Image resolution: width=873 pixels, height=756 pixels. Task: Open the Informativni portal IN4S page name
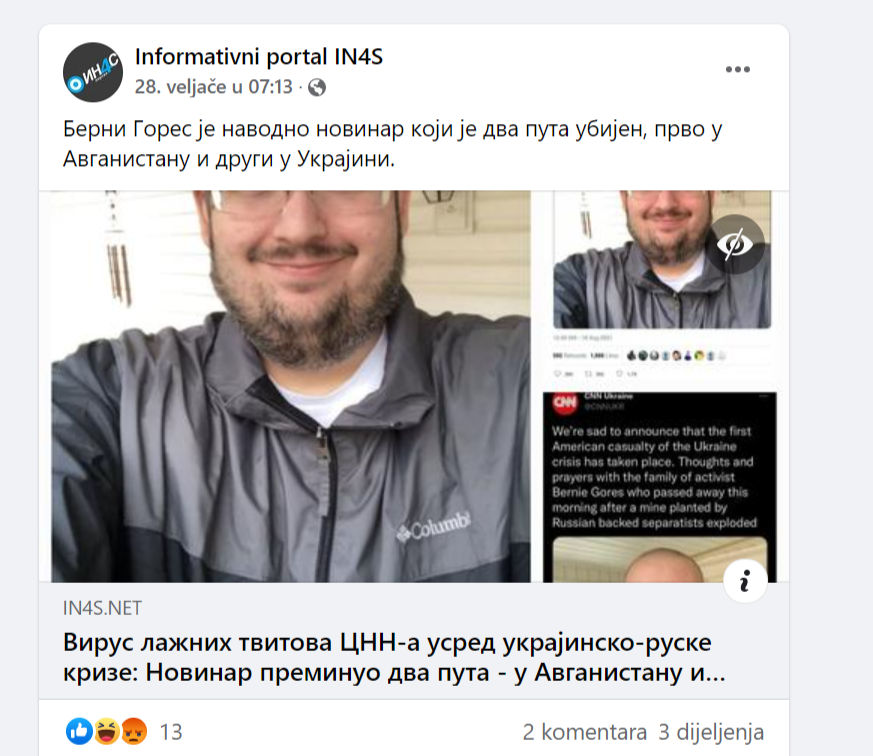[x=259, y=57]
